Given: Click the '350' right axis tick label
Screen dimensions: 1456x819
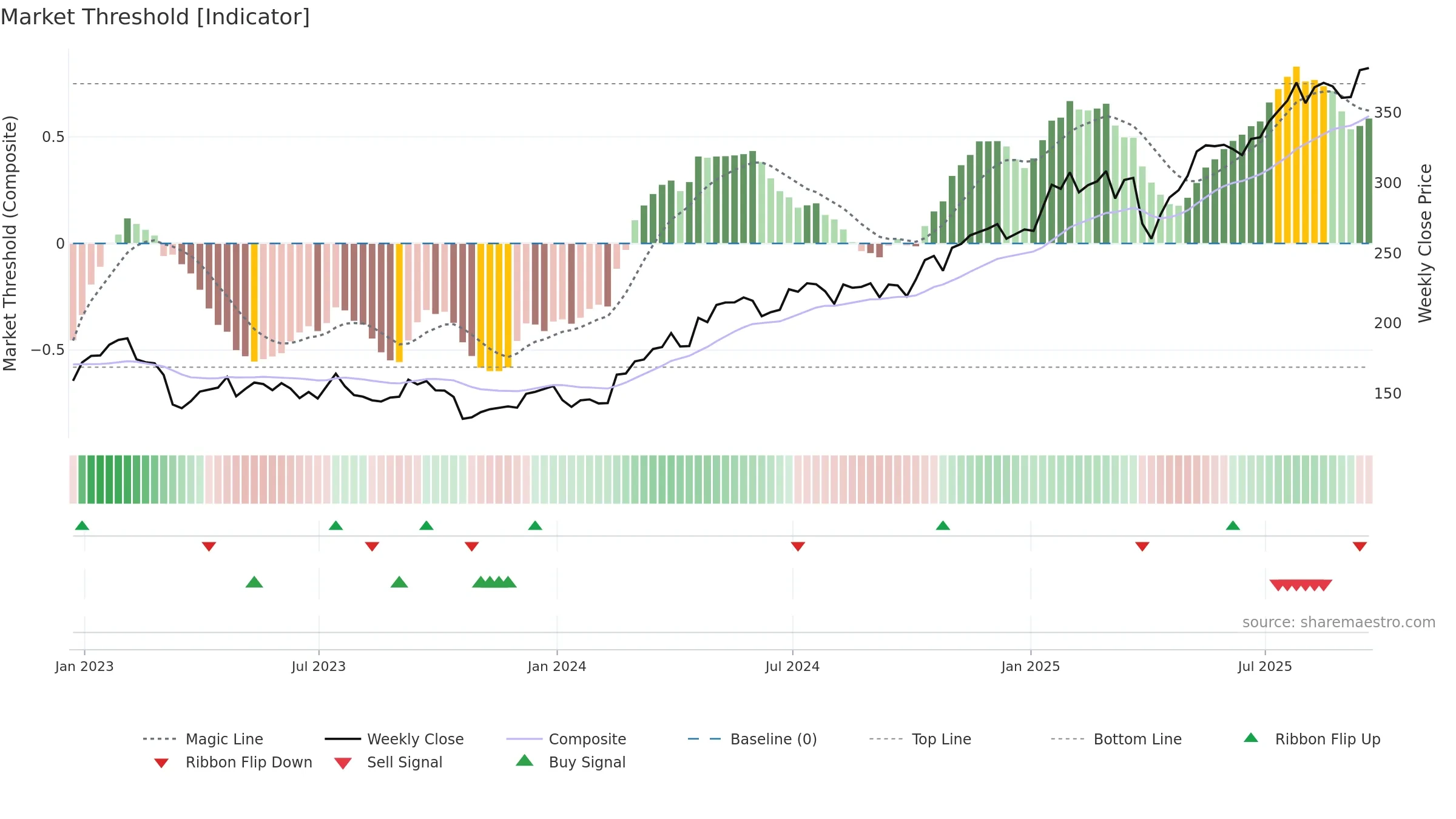Looking at the screenshot, I should click(1388, 113).
